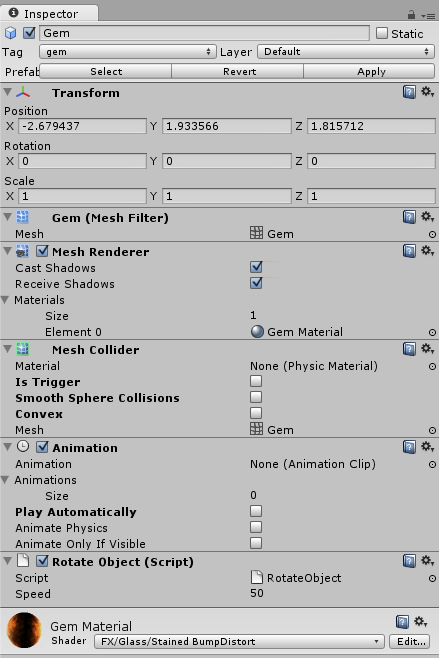Open Mesh Collider help icon
The image size is (439, 658).
[x=409, y=349]
